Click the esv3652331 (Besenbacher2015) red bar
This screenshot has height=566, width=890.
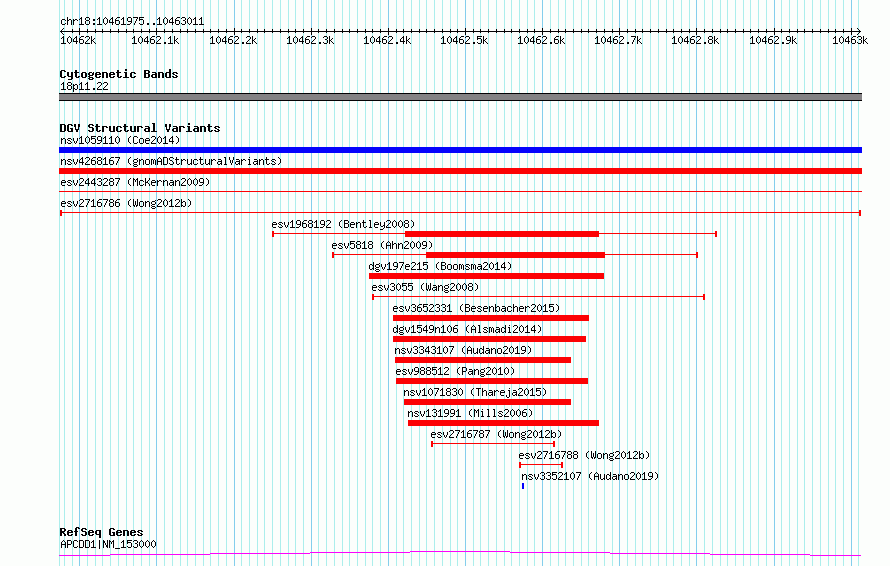coord(491,318)
